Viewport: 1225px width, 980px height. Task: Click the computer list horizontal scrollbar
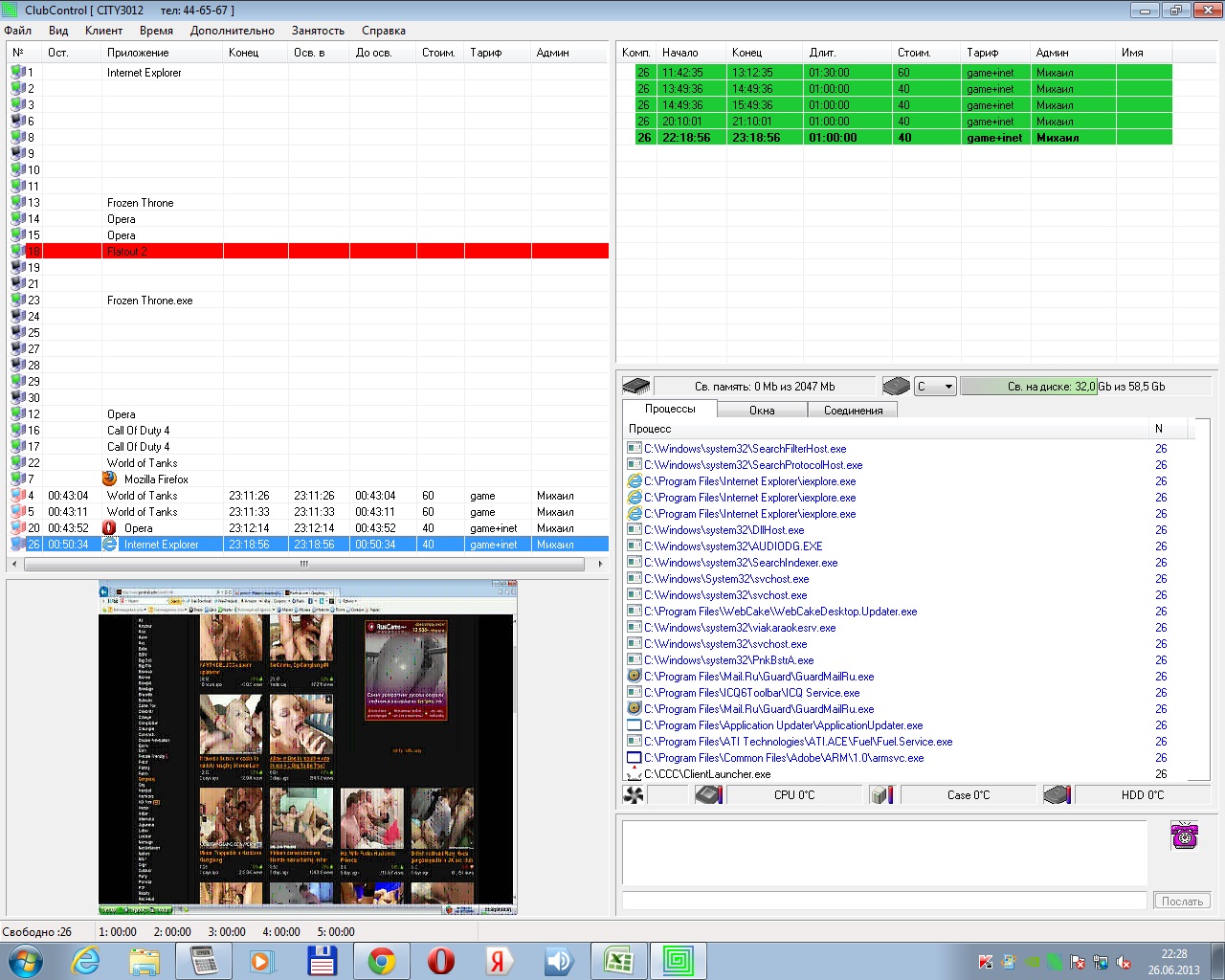[305, 564]
